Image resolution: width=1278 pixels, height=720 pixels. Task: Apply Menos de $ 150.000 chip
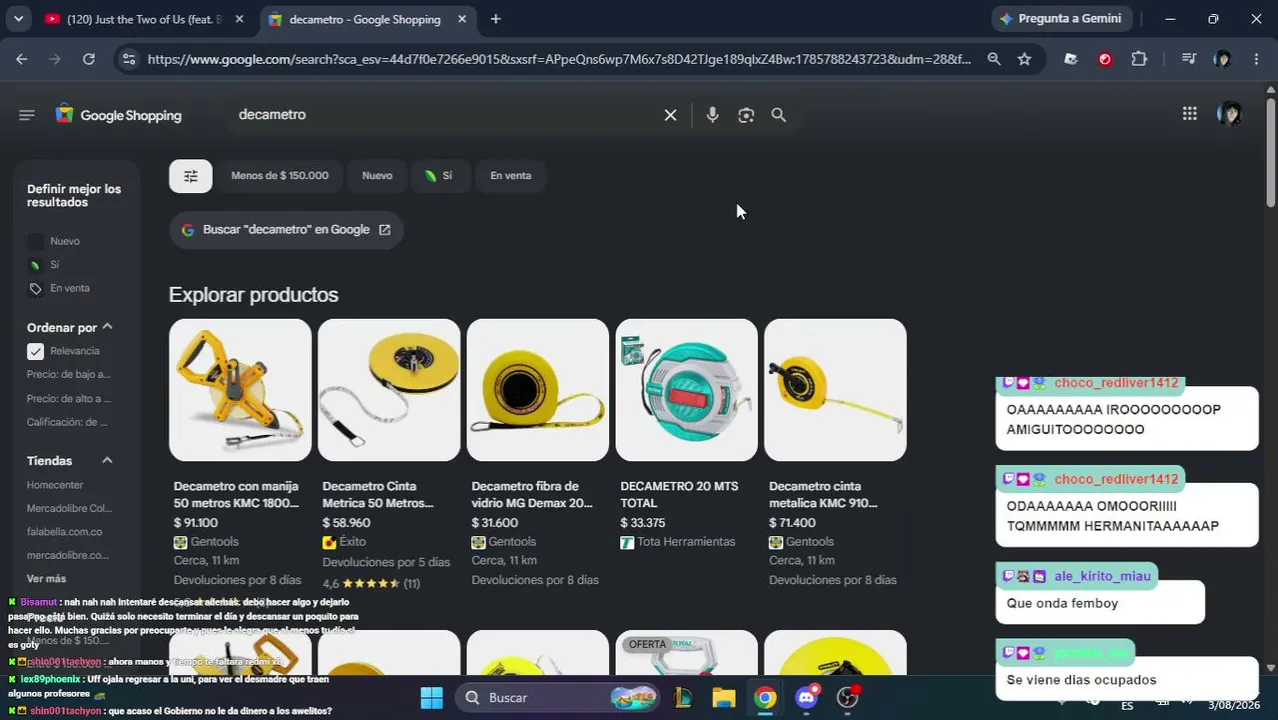(280, 176)
